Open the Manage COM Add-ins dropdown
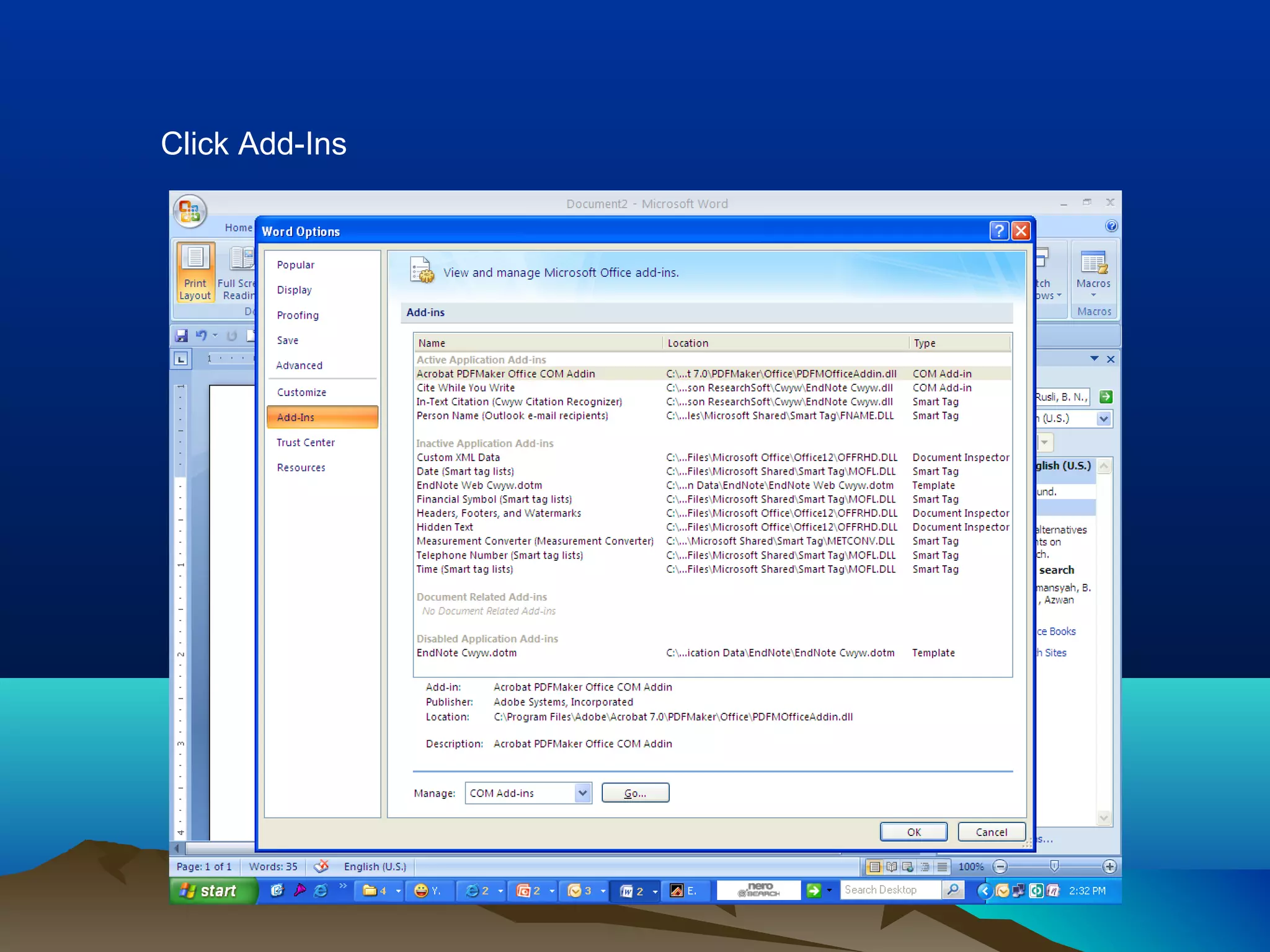The width and height of the screenshot is (1270, 952). pos(582,793)
